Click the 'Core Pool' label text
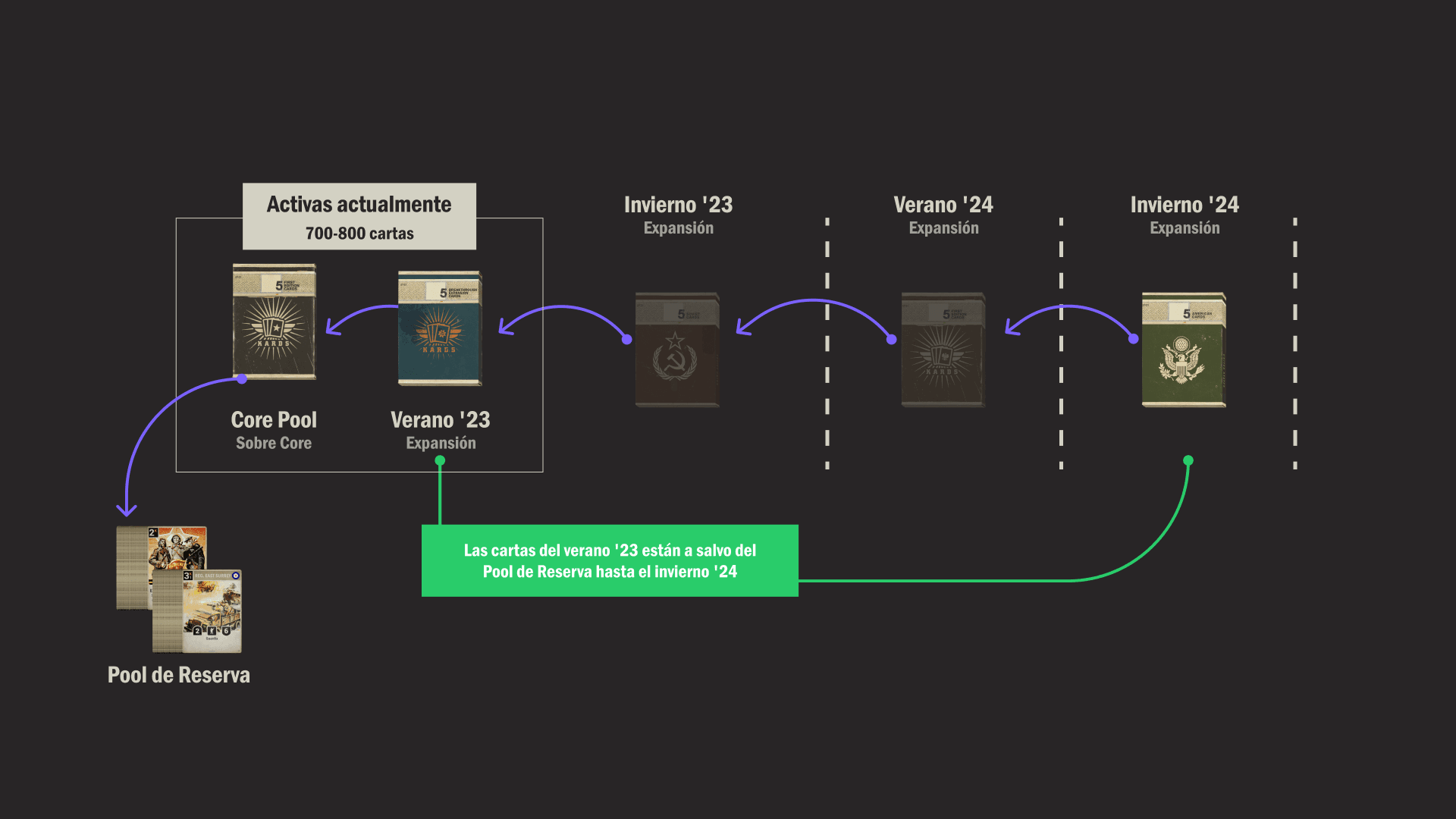The height and width of the screenshot is (819, 1456). [274, 419]
